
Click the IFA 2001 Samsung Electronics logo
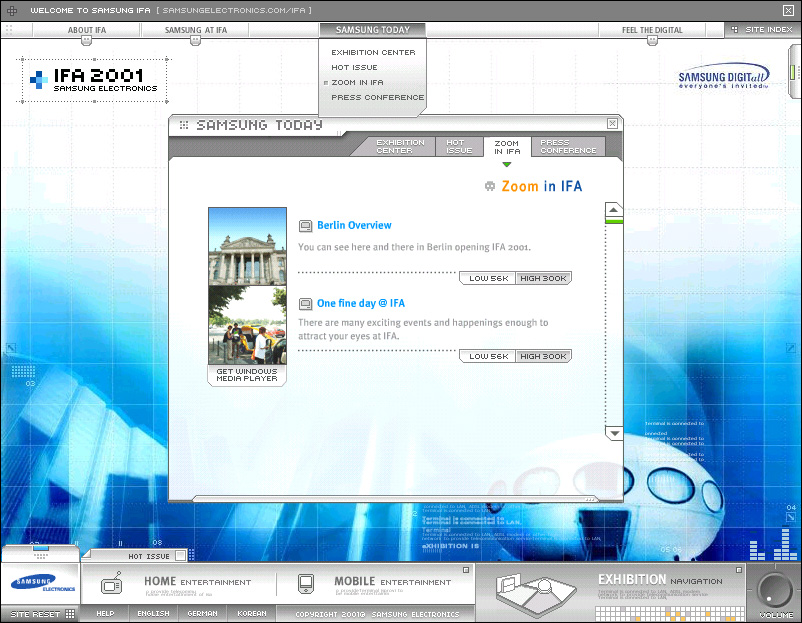[x=94, y=80]
